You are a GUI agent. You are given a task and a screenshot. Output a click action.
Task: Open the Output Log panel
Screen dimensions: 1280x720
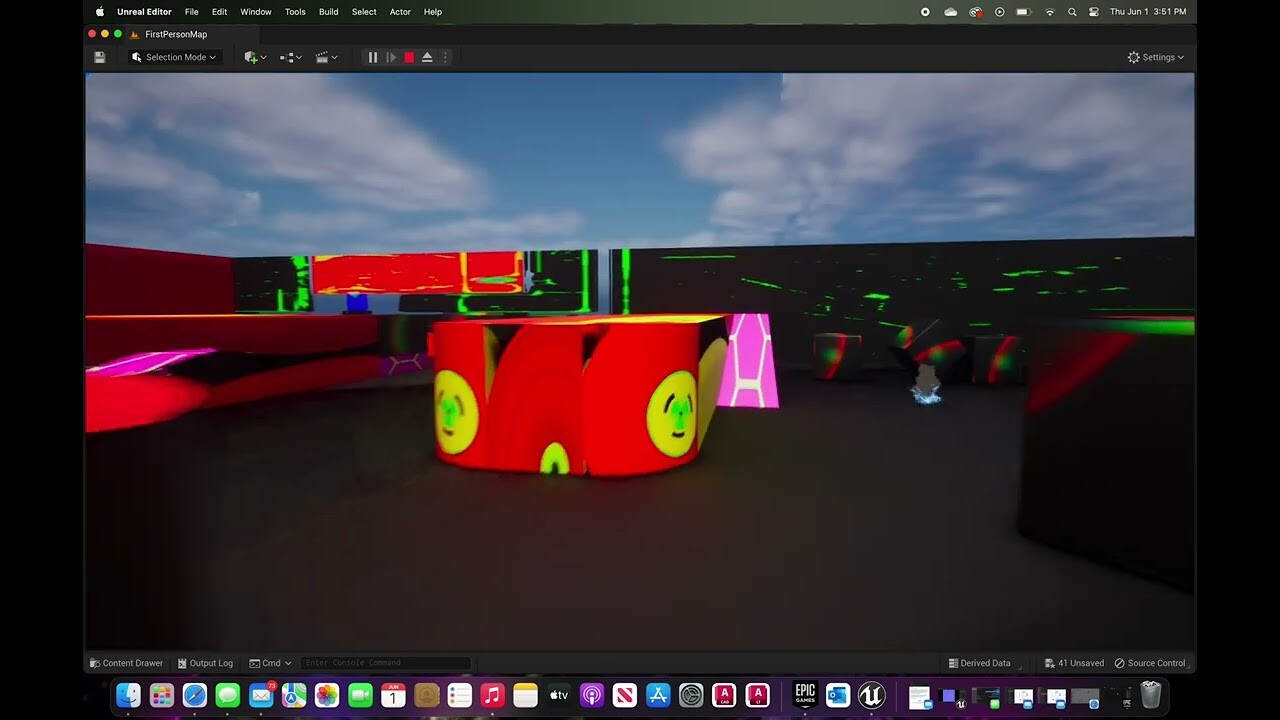point(205,663)
